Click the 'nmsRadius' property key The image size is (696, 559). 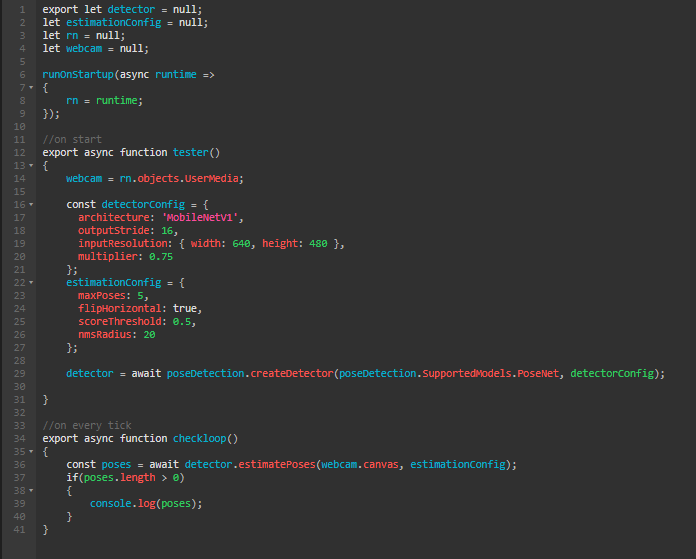click(x=105, y=334)
